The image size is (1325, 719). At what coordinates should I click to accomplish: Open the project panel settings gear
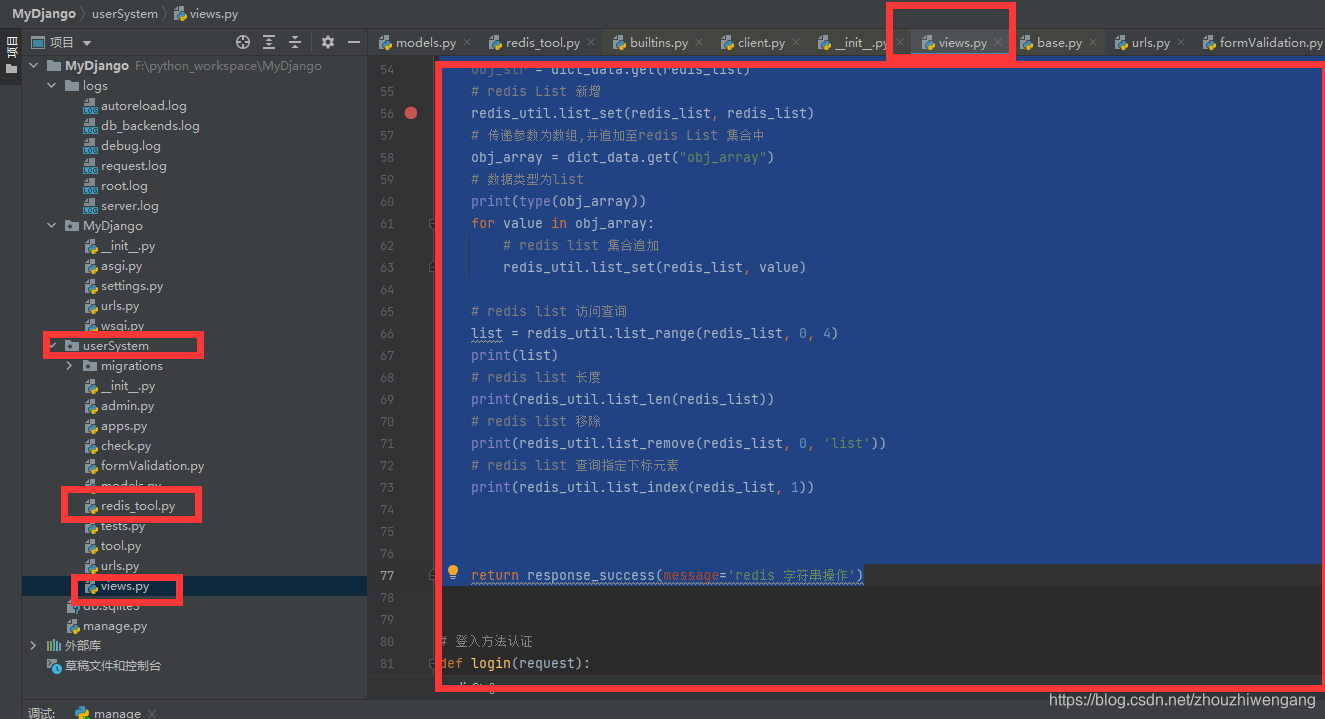pos(328,42)
